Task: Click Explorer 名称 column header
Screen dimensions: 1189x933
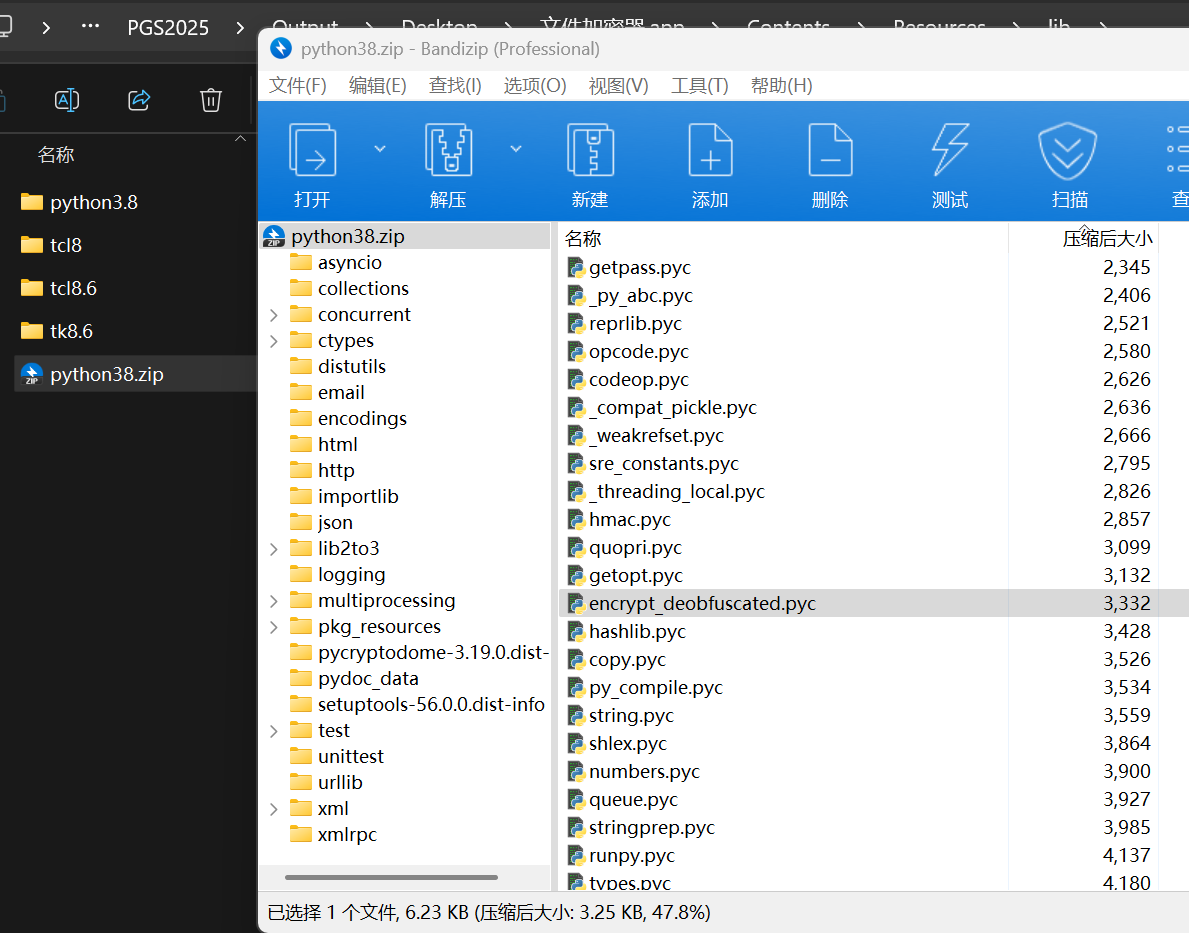Action: click(56, 156)
